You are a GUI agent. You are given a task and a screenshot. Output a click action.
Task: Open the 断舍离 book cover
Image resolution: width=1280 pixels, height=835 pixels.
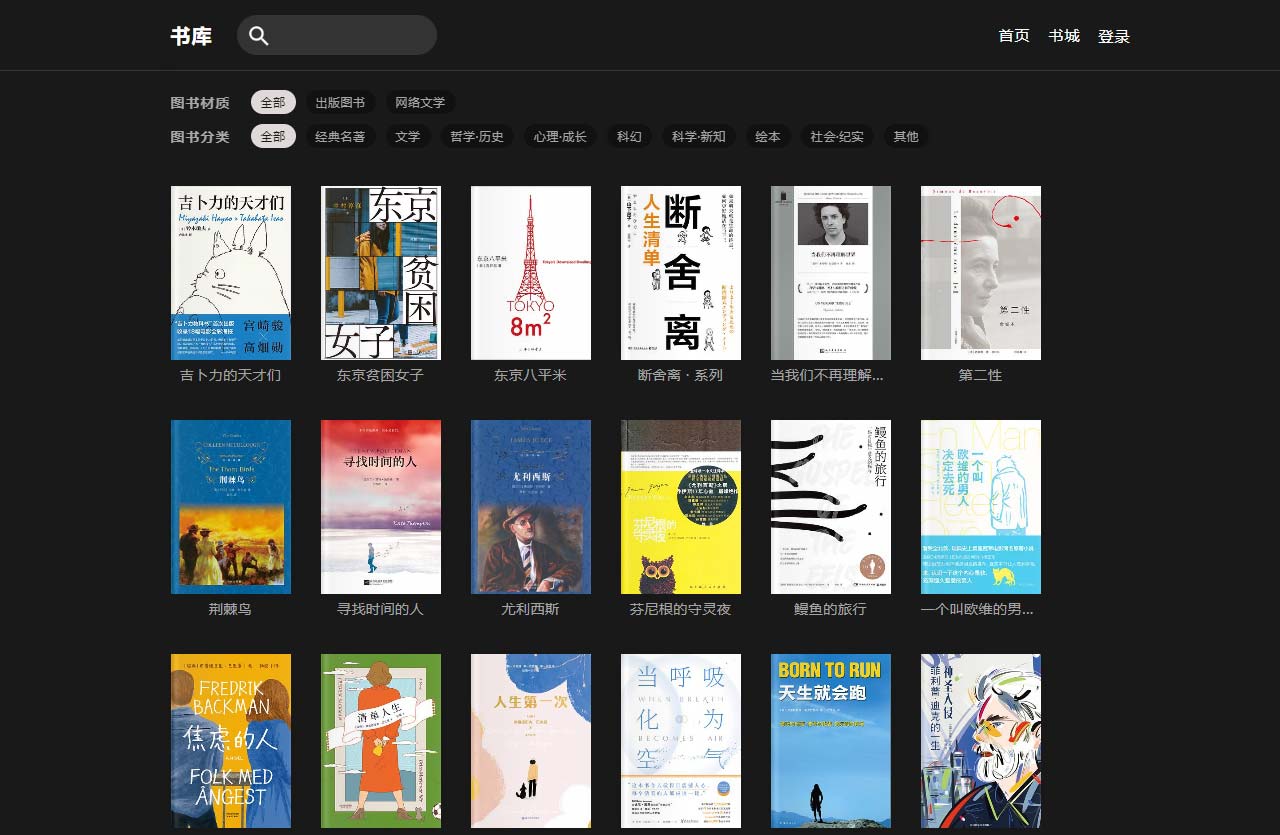click(681, 273)
